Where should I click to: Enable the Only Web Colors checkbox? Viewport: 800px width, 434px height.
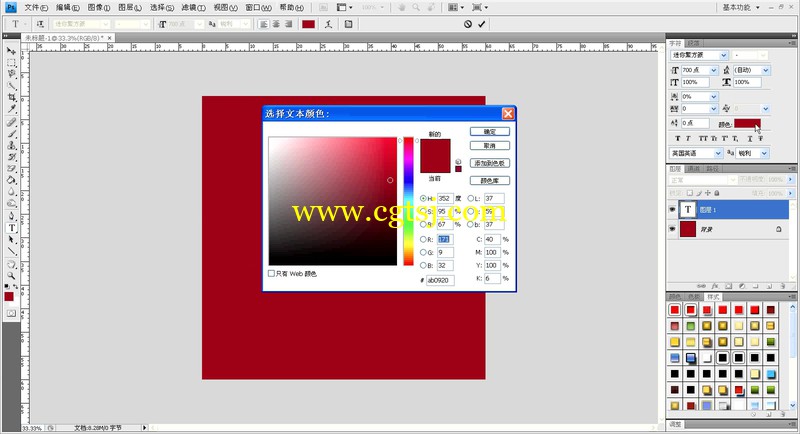(x=271, y=274)
